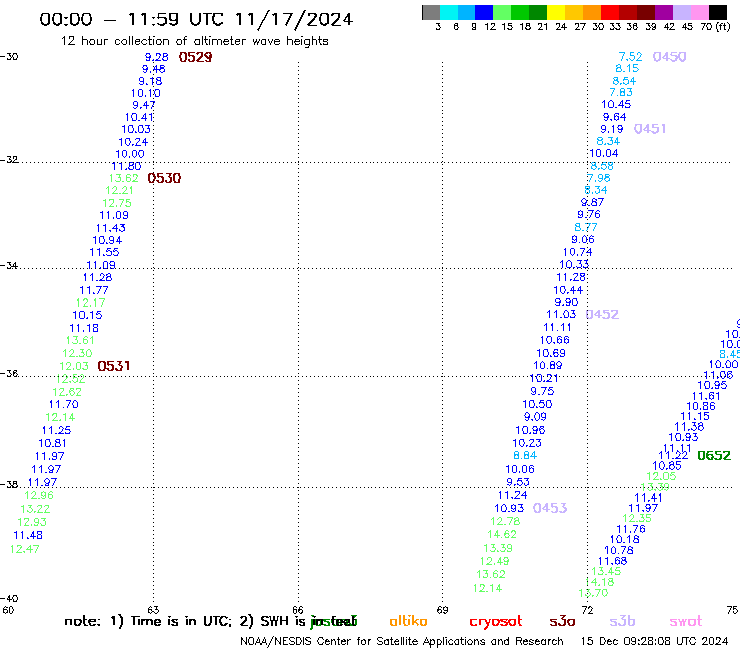The image size is (740, 650).
Task: Select the wave height value 12.49
Action: tap(495, 561)
